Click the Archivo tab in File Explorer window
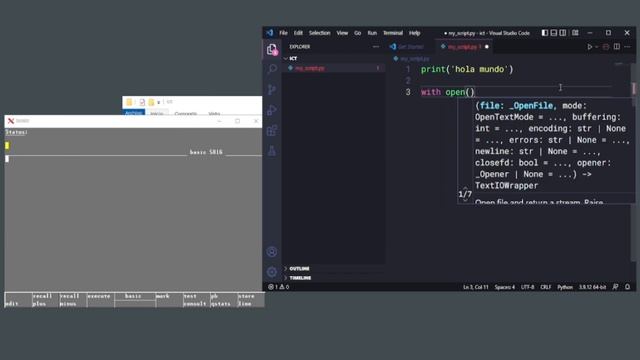The width and height of the screenshot is (640, 360). coord(134,113)
